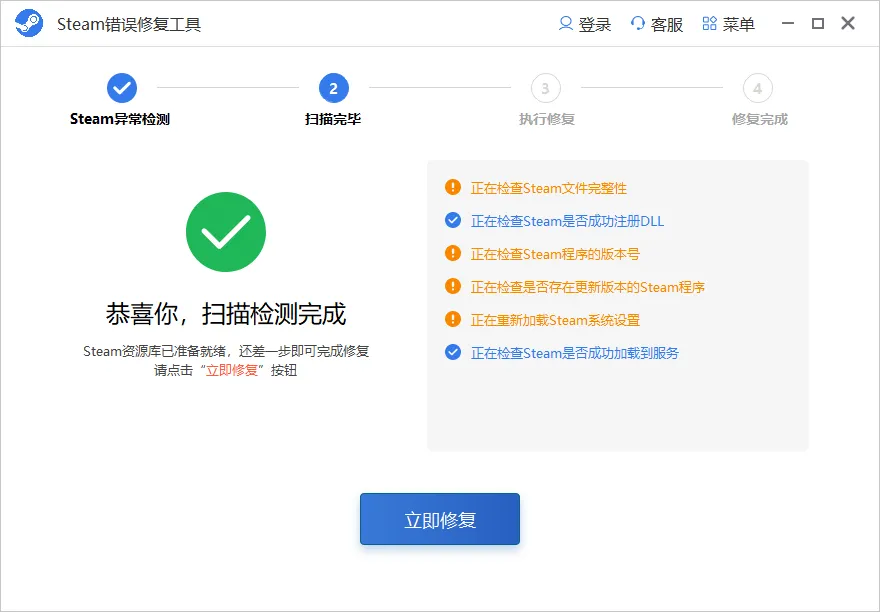This screenshot has height=612, width=880.
Task: Maximize the window
Action: coord(818,24)
